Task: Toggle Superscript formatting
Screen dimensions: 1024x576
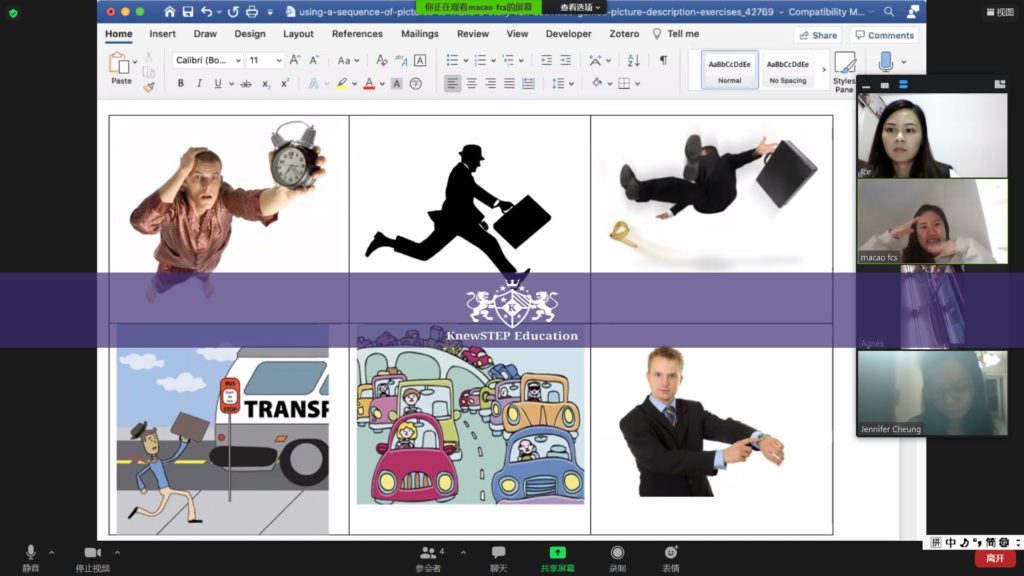Action: (285, 84)
